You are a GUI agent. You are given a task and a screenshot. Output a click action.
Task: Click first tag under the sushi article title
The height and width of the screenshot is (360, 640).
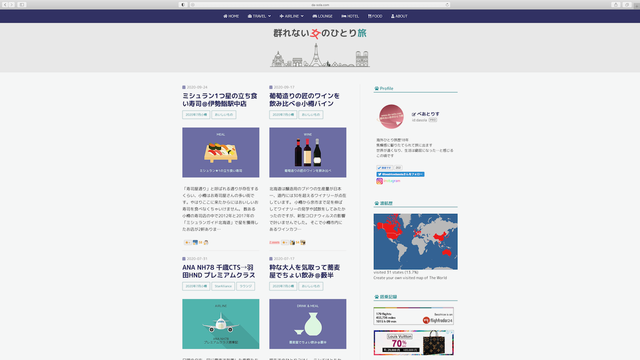(196, 115)
